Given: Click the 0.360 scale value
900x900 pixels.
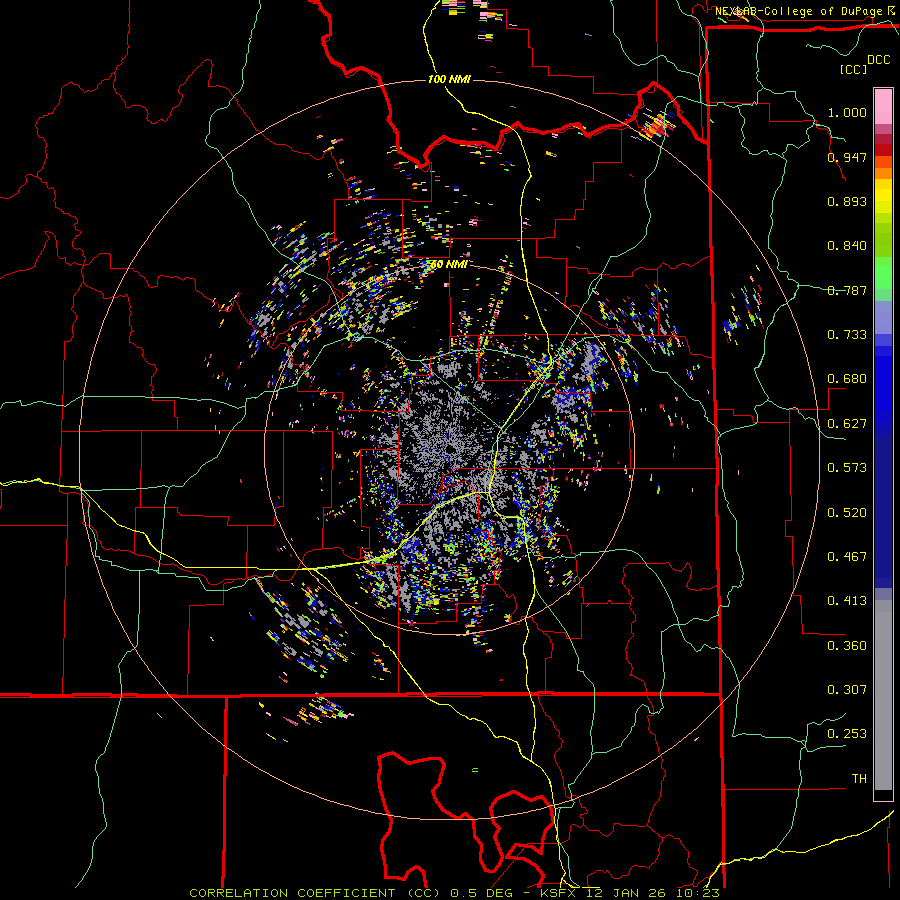Looking at the screenshot, I should tap(847, 646).
